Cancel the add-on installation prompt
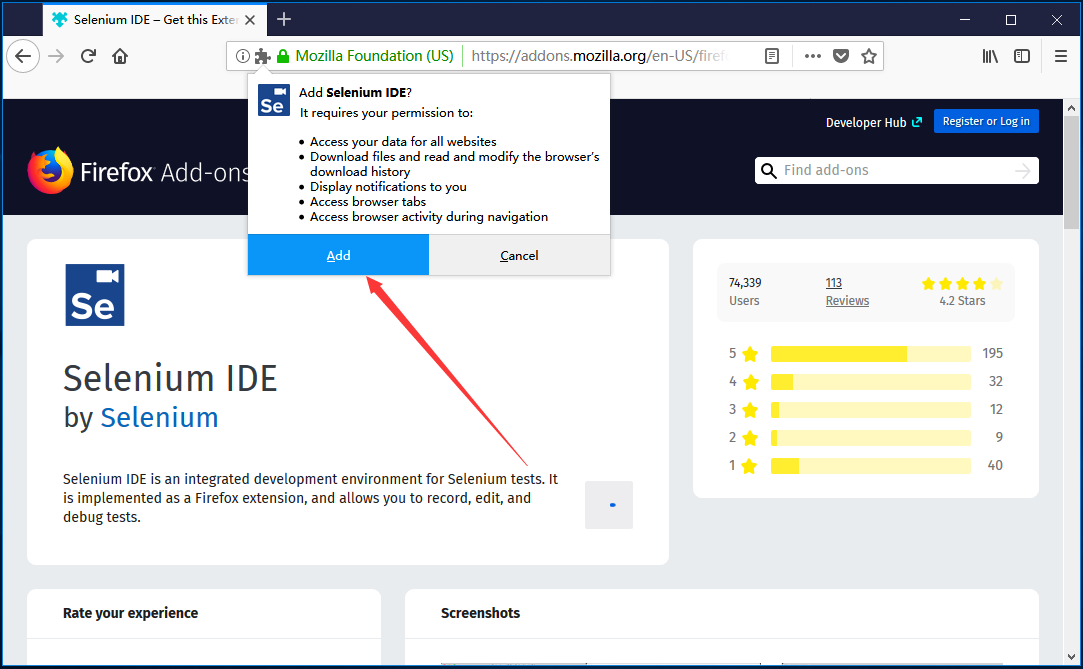This screenshot has width=1083, height=669. click(519, 255)
